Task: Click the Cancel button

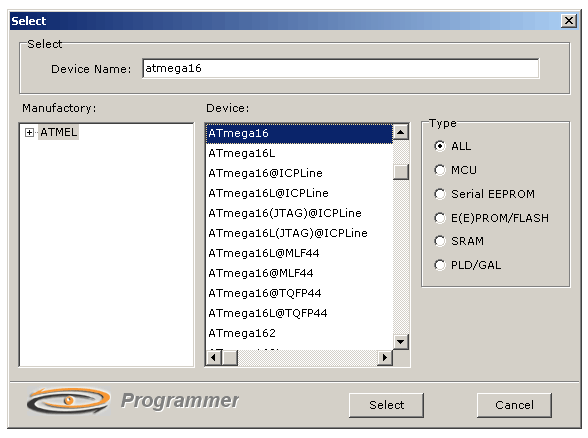Action: 514,405
